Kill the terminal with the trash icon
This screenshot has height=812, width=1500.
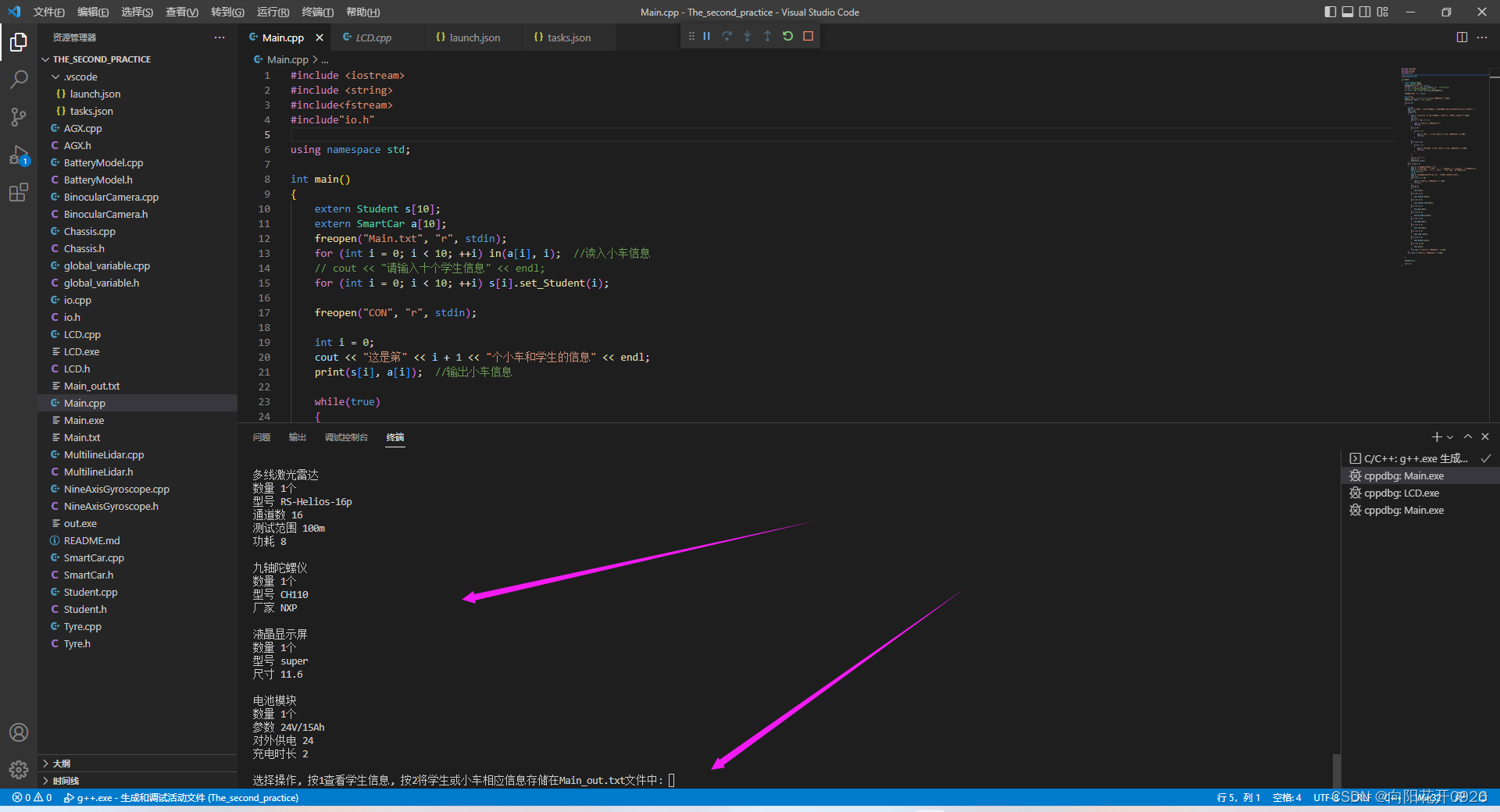(x=1485, y=436)
